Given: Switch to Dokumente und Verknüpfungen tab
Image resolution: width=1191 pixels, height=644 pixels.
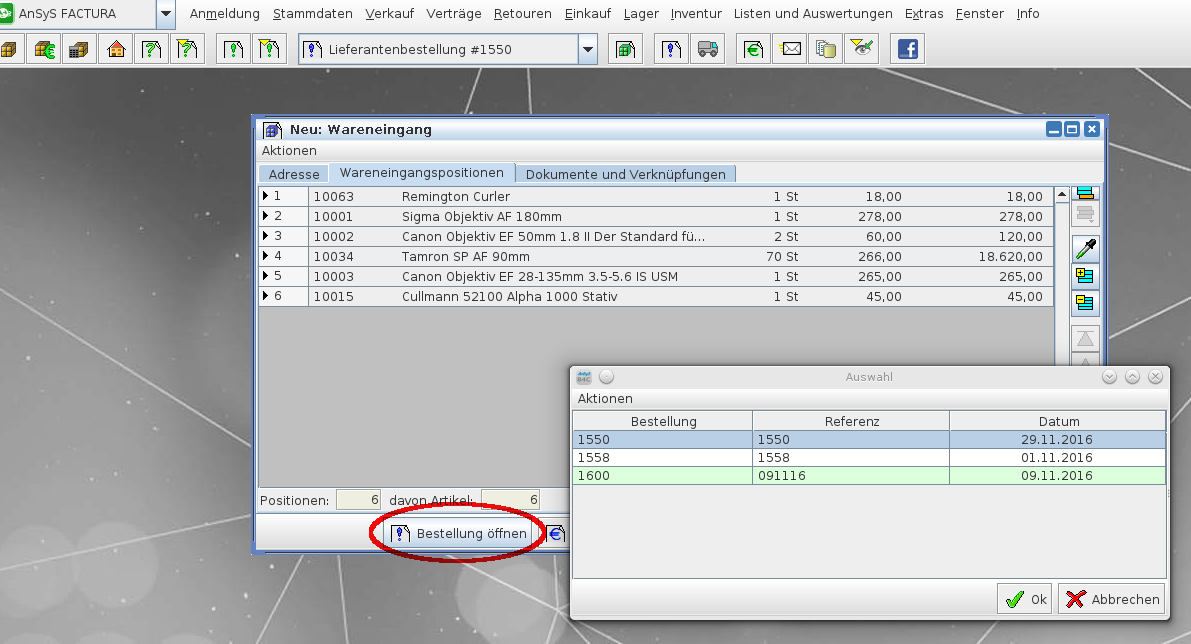Looking at the screenshot, I should [625, 174].
